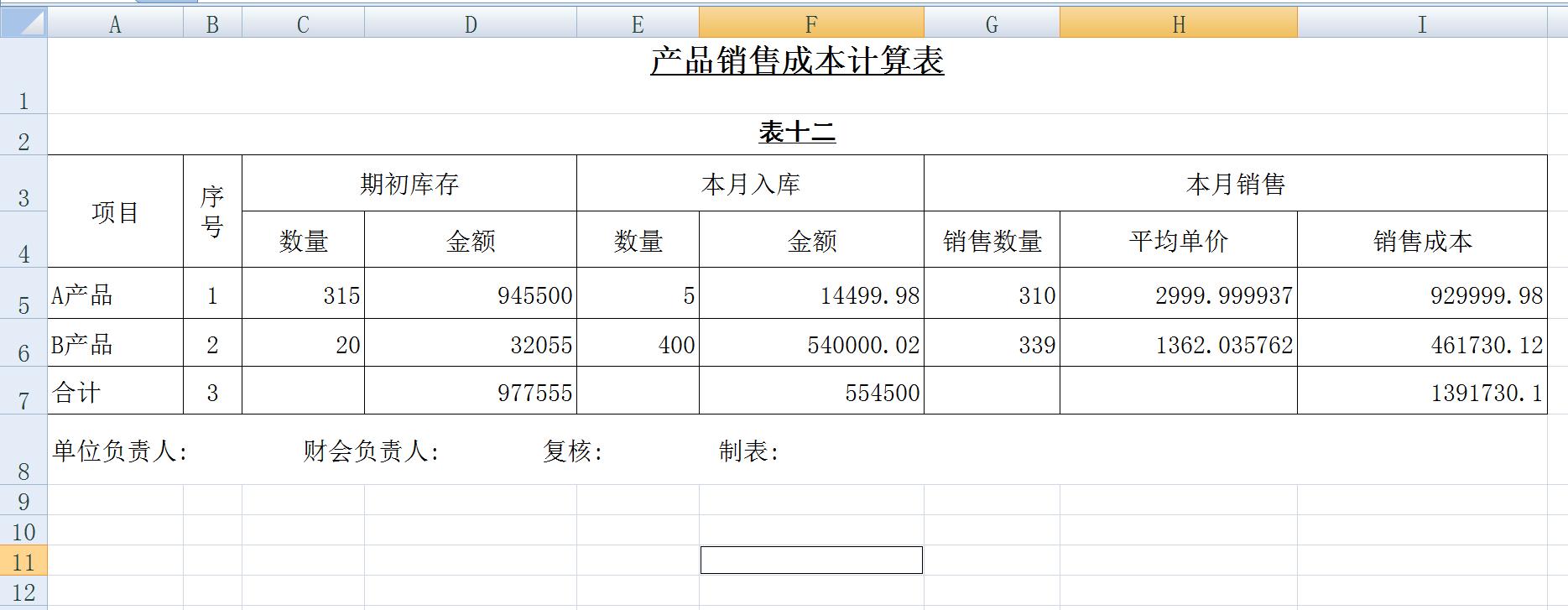Image resolution: width=1568 pixels, height=610 pixels.
Task: Click the 项目 header cell
Action: 115,211
